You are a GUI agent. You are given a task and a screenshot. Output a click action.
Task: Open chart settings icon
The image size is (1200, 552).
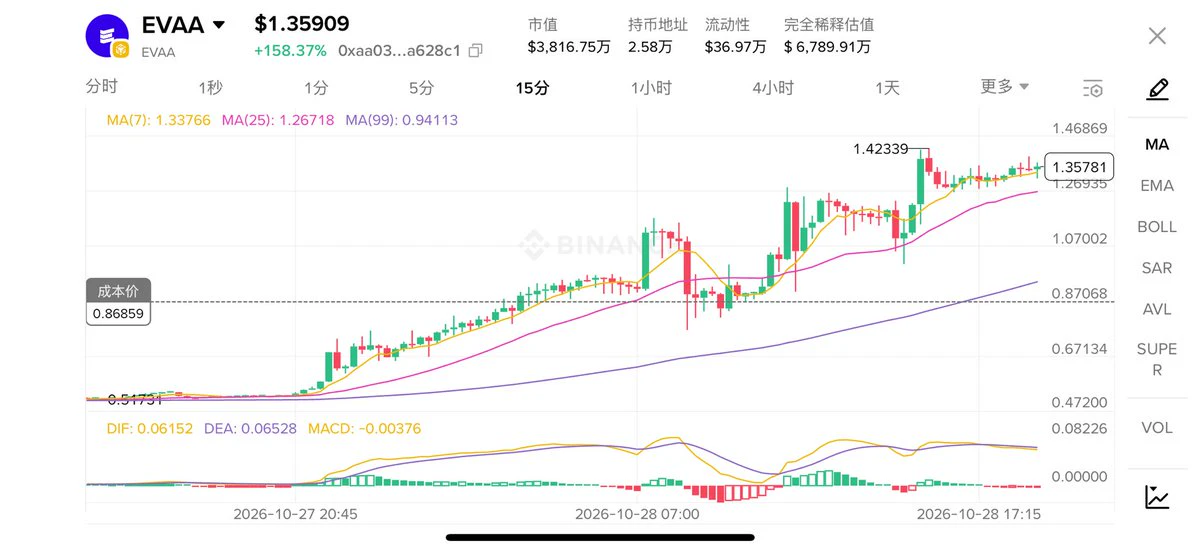click(1093, 89)
